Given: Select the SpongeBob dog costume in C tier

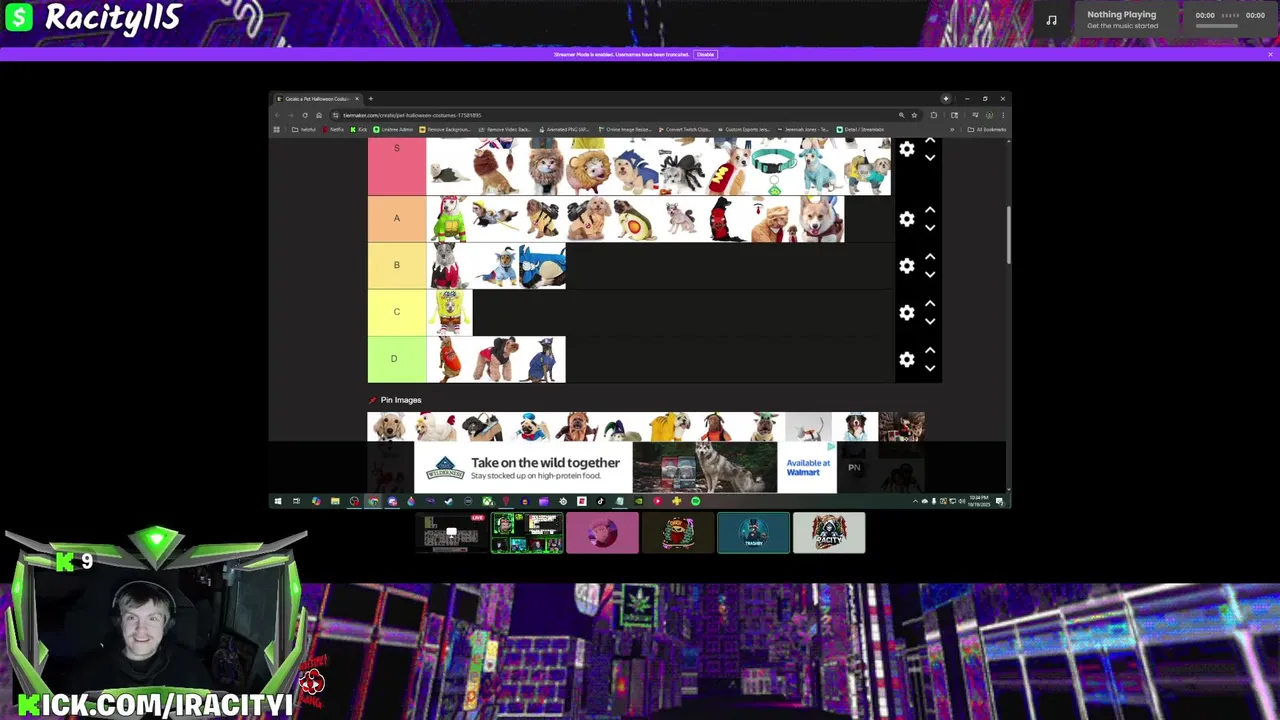Looking at the screenshot, I should point(450,313).
